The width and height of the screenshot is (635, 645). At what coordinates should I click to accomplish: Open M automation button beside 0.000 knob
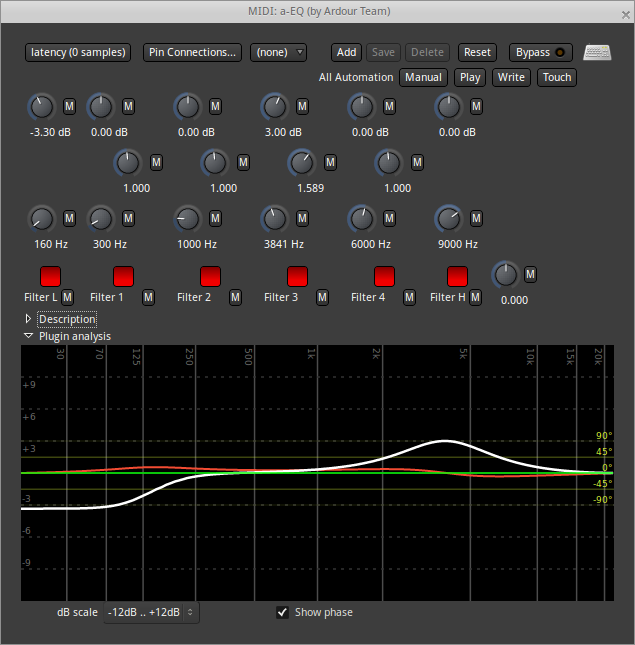531,274
